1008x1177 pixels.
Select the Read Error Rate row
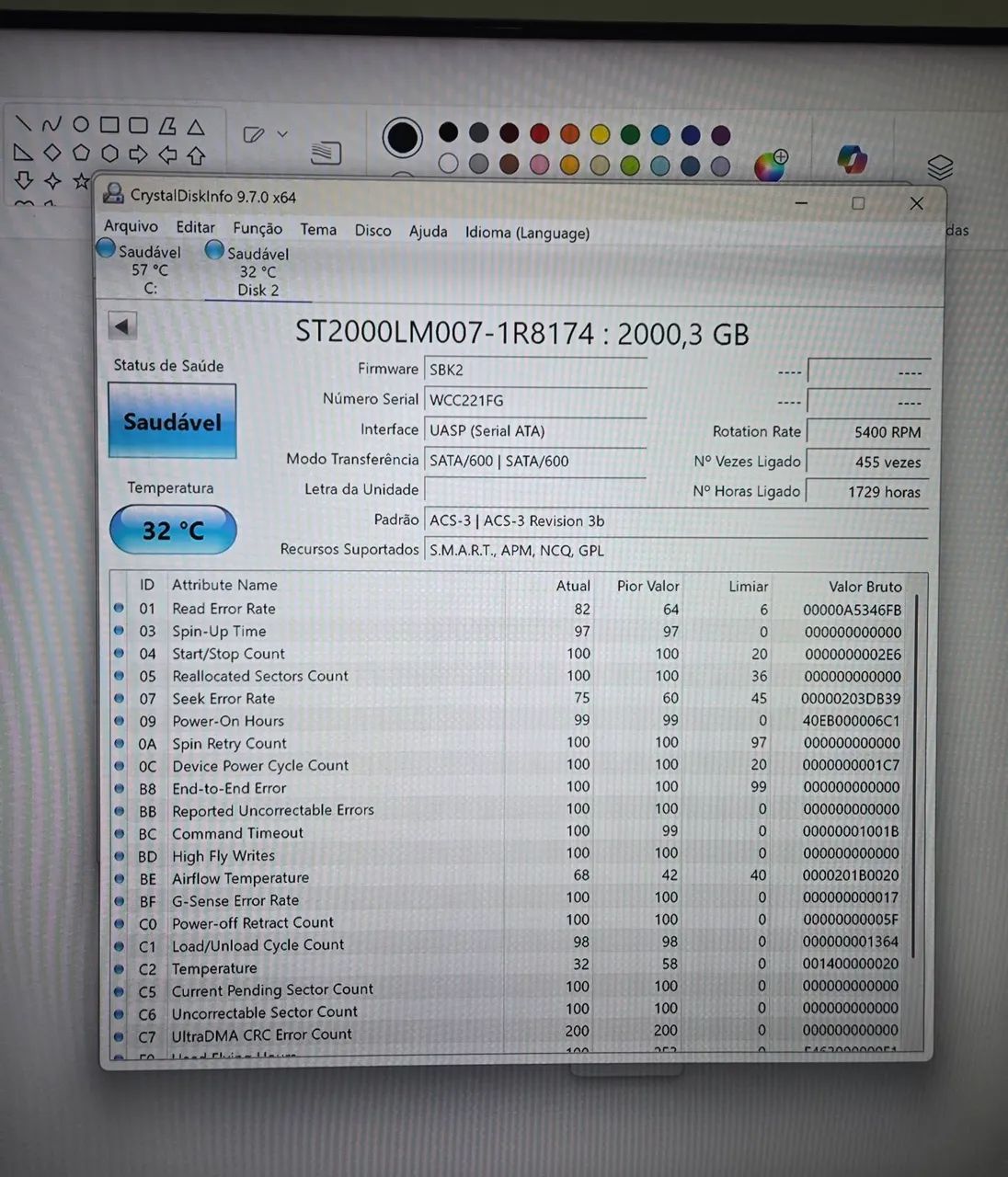[x=509, y=609]
